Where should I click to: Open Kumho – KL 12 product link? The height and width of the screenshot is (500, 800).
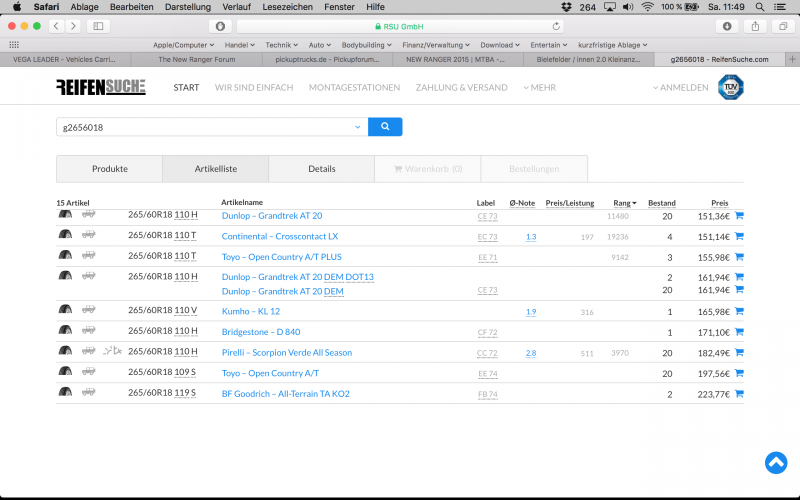pos(251,311)
